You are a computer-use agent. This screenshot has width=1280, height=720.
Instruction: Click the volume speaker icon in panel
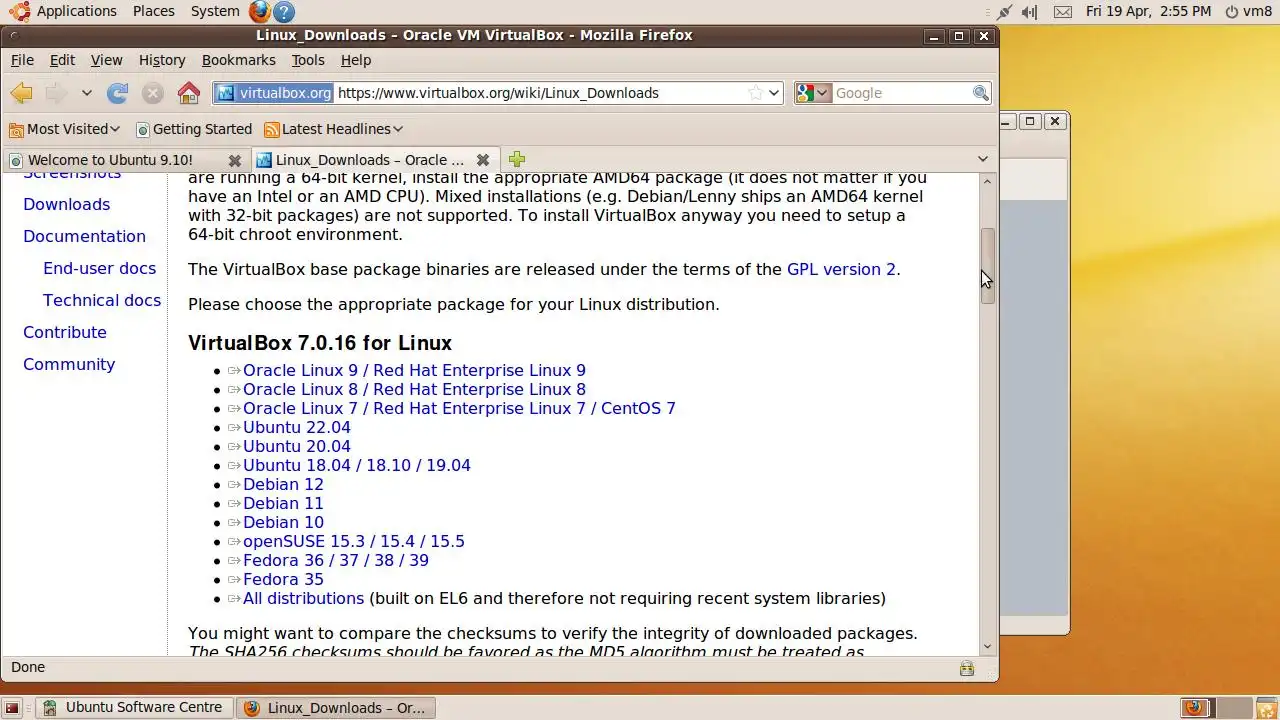1029,12
